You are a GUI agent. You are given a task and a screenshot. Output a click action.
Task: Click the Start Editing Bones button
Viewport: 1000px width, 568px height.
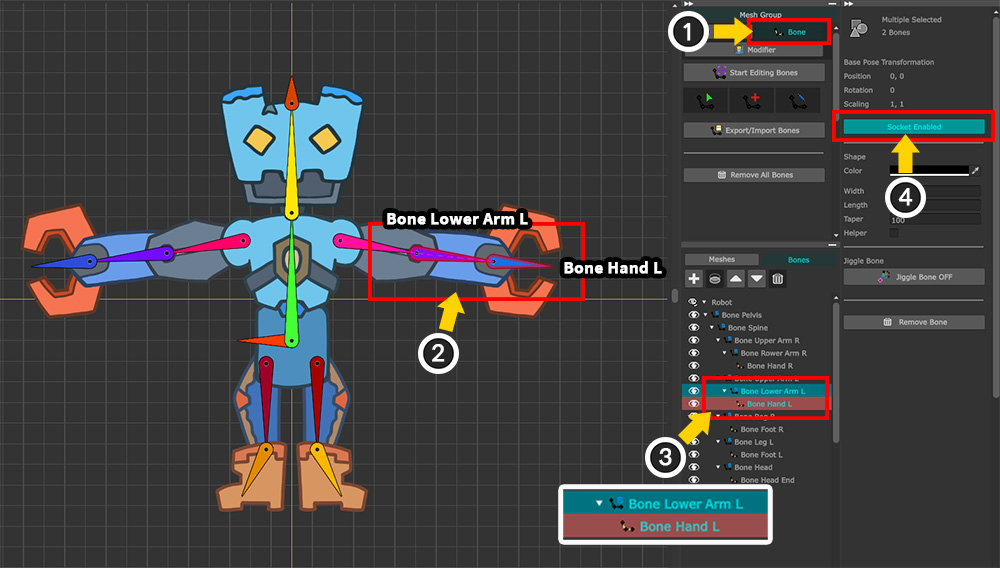tap(755, 72)
